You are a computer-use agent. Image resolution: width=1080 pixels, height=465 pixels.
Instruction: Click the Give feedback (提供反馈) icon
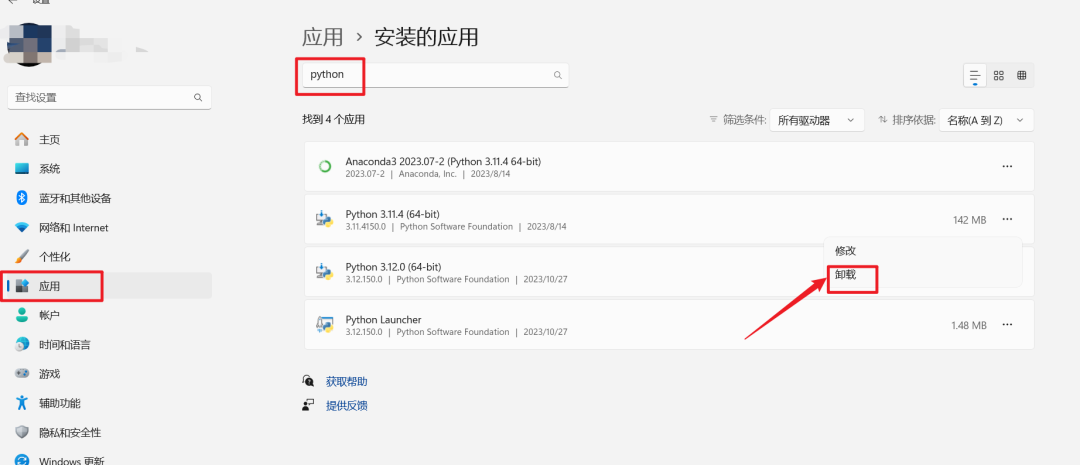coord(308,405)
